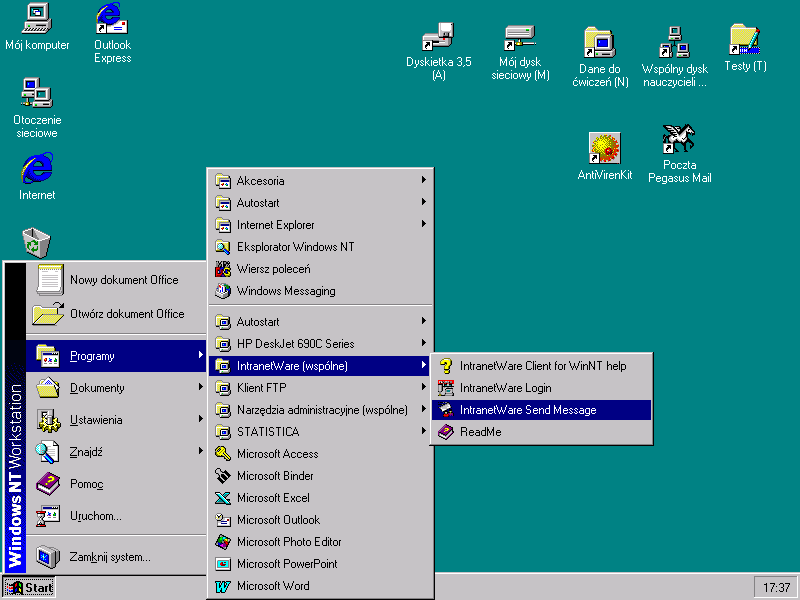The width and height of the screenshot is (800, 600).
Task: Open the AntiVirenKit desktop shortcut
Action: pyautogui.click(x=604, y=150)
